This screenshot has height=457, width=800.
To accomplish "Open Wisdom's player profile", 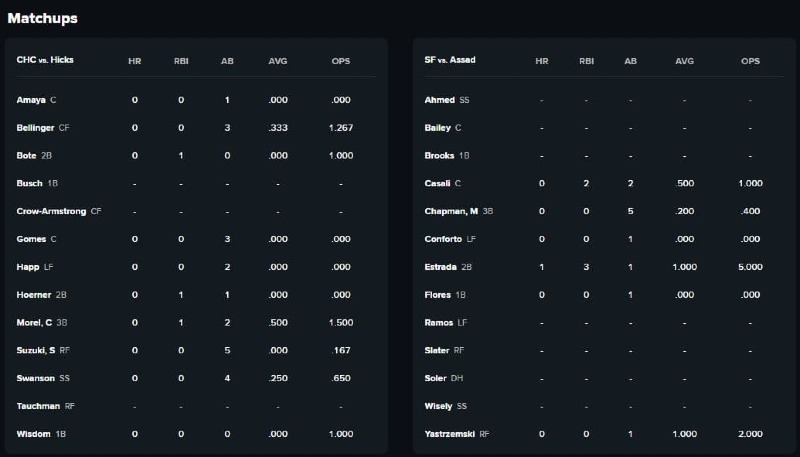I will [x=33, y=434].
